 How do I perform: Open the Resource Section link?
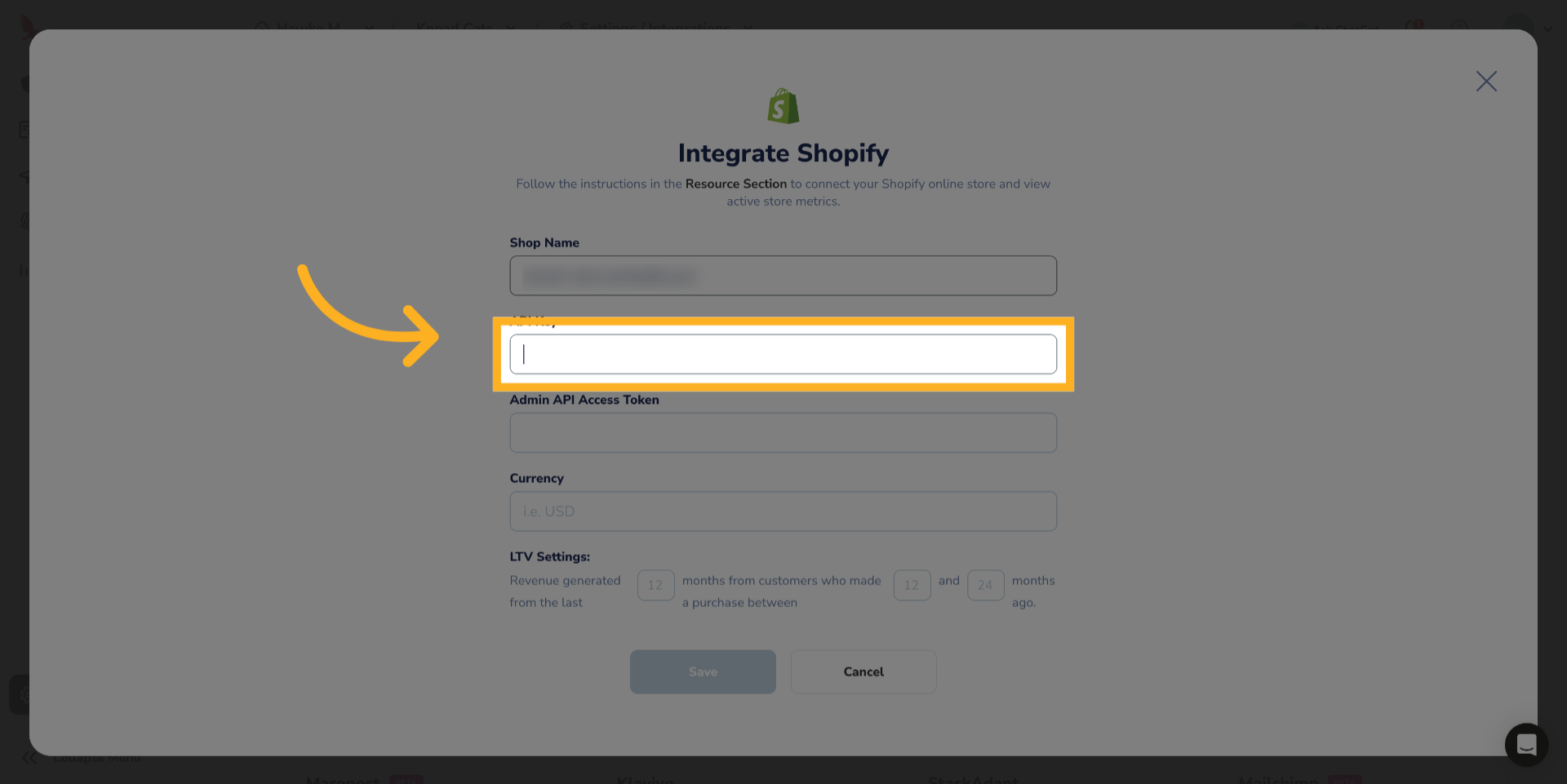pos(735,184)
